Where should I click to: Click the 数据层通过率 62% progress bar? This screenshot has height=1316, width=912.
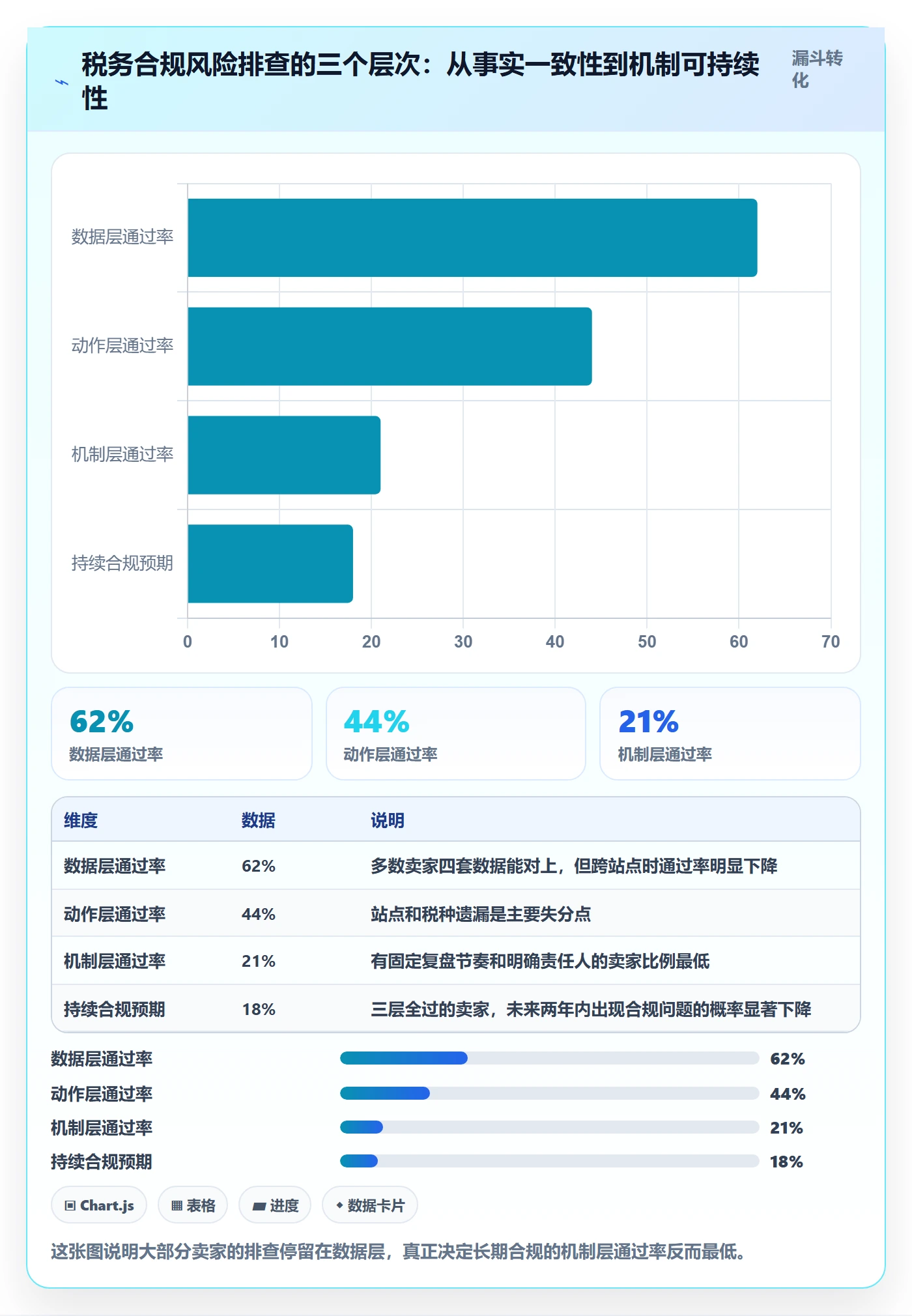[x=549, y=1058]
